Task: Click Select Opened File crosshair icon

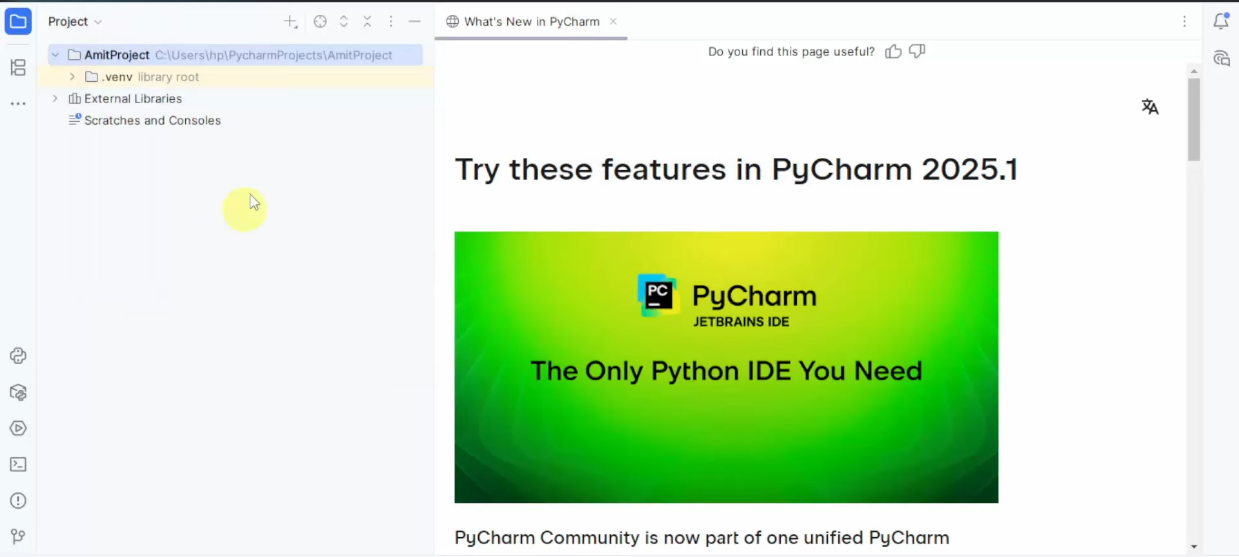Action: [320, 21]
